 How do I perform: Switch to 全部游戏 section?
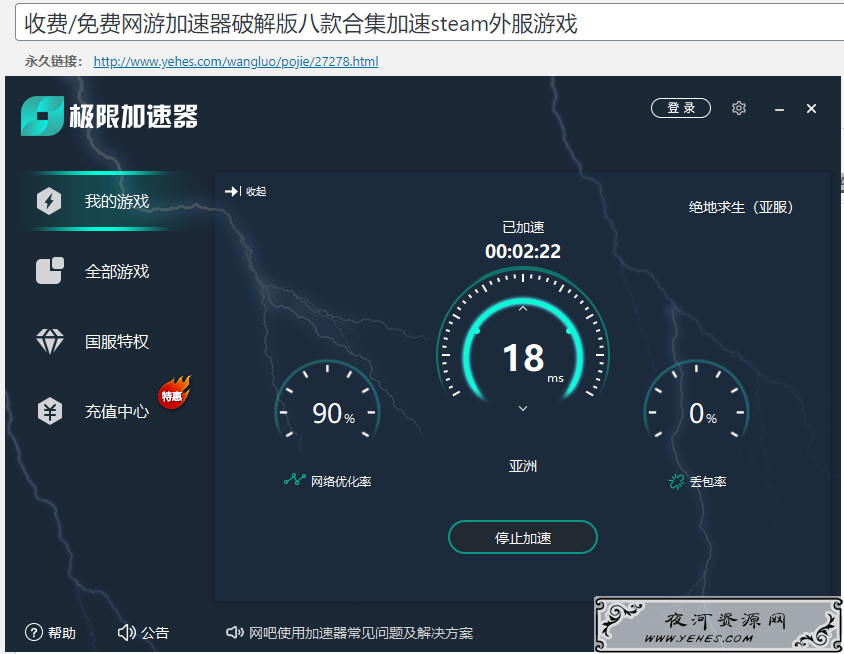coord(117,271)
